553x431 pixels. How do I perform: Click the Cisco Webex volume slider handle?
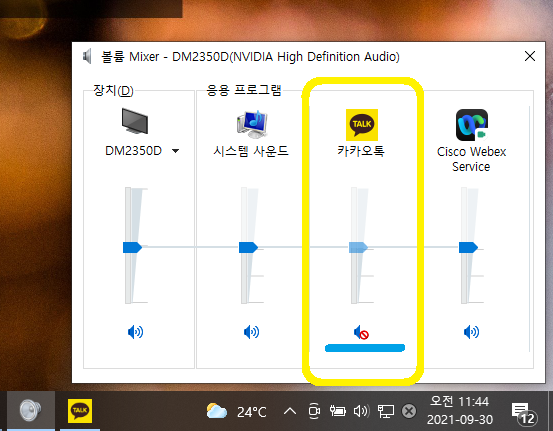(468, 247)
